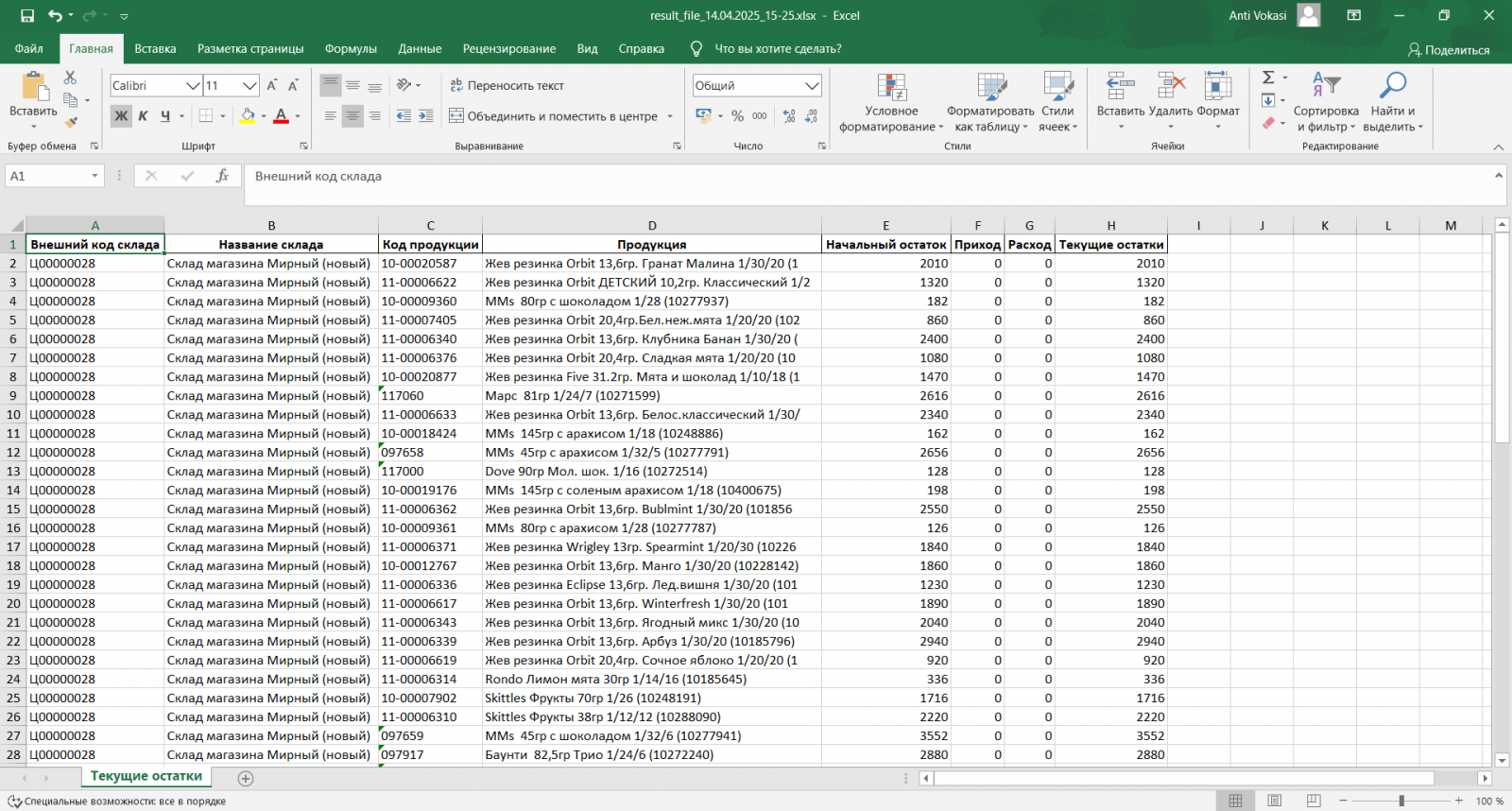The height and width of the screenshot is (811, 1512).
Task: Toggle italic formatting
Action: (143, 116)
